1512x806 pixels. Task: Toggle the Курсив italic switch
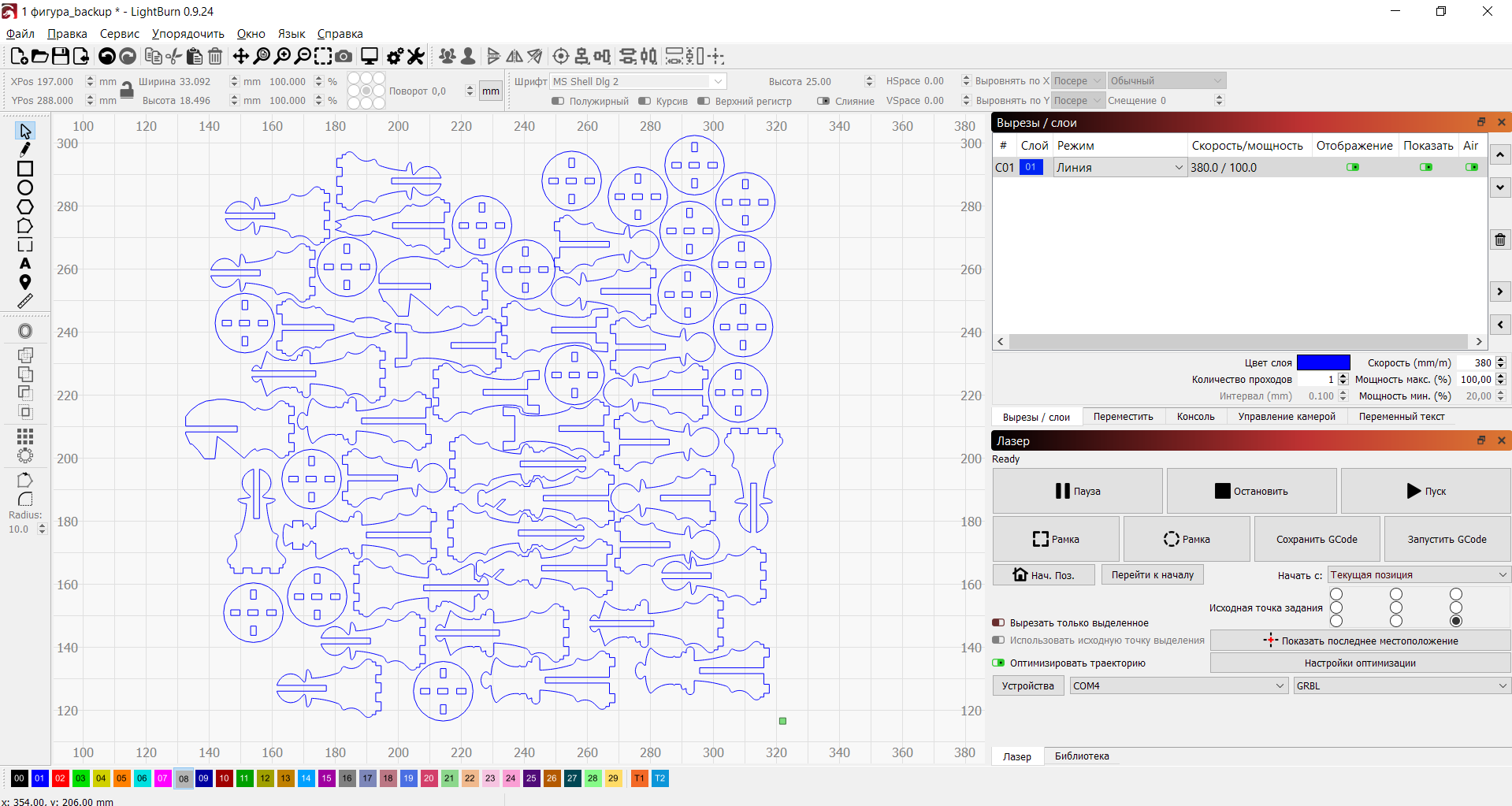[645, 101]
